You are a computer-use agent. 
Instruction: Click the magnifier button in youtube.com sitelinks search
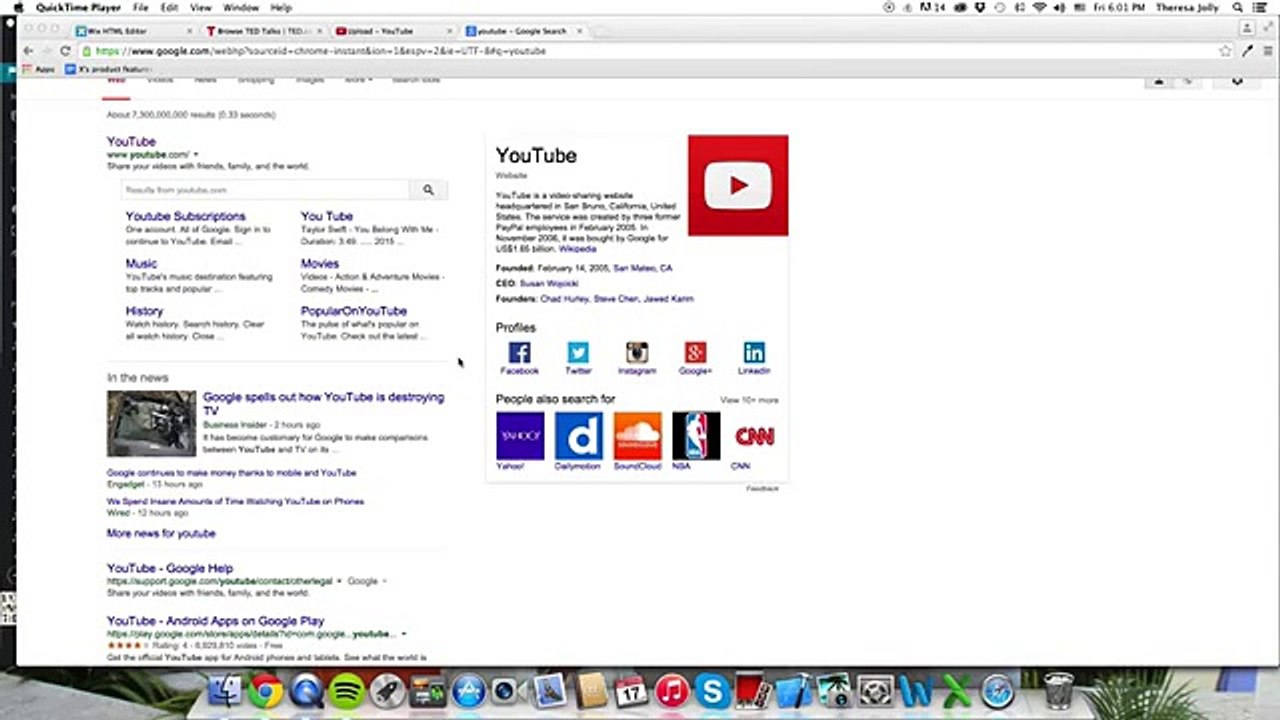coord(428,190)
